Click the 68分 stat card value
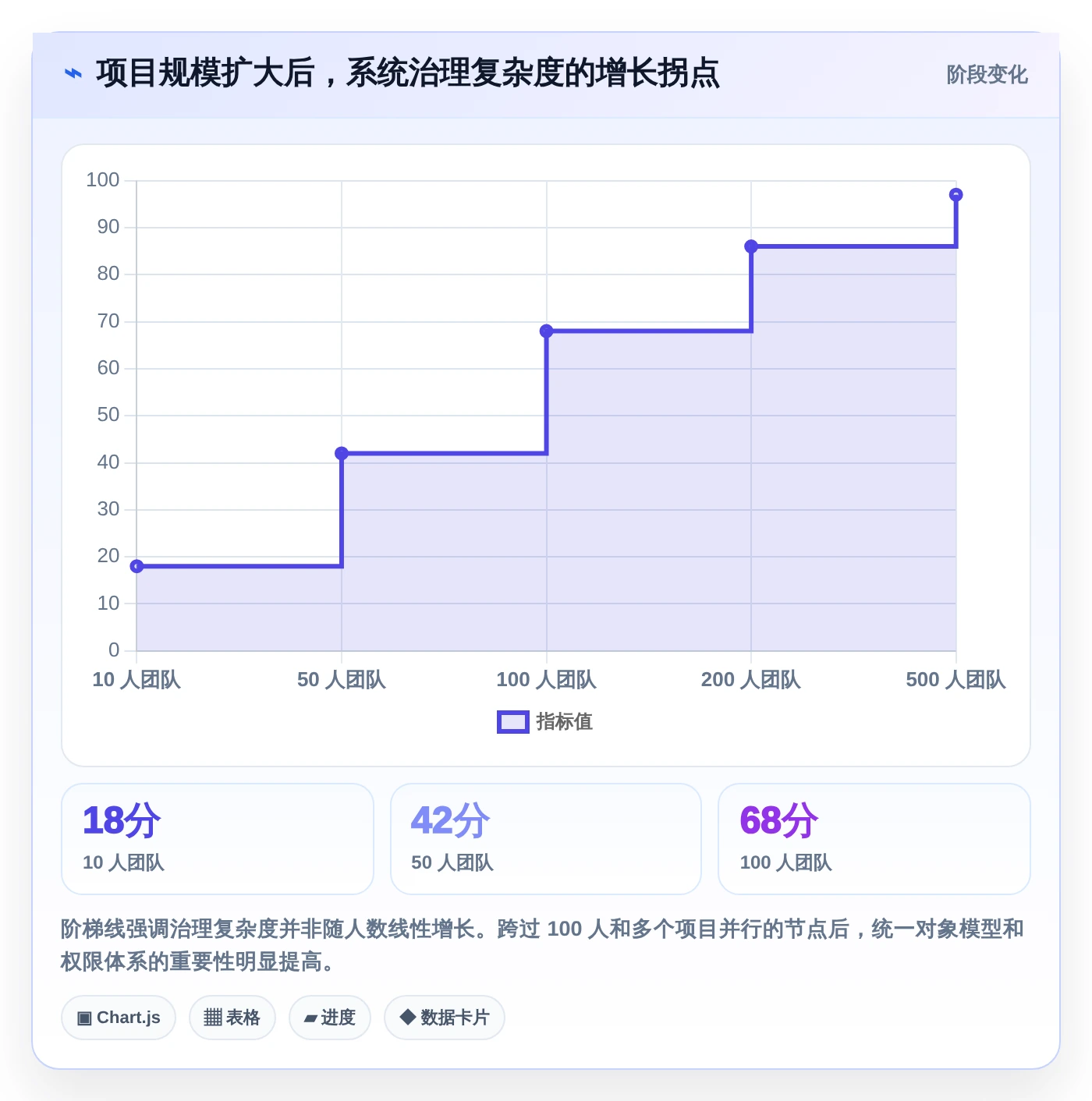The height and width of the screenshot is (1101, 1092). tap(779, 821)
